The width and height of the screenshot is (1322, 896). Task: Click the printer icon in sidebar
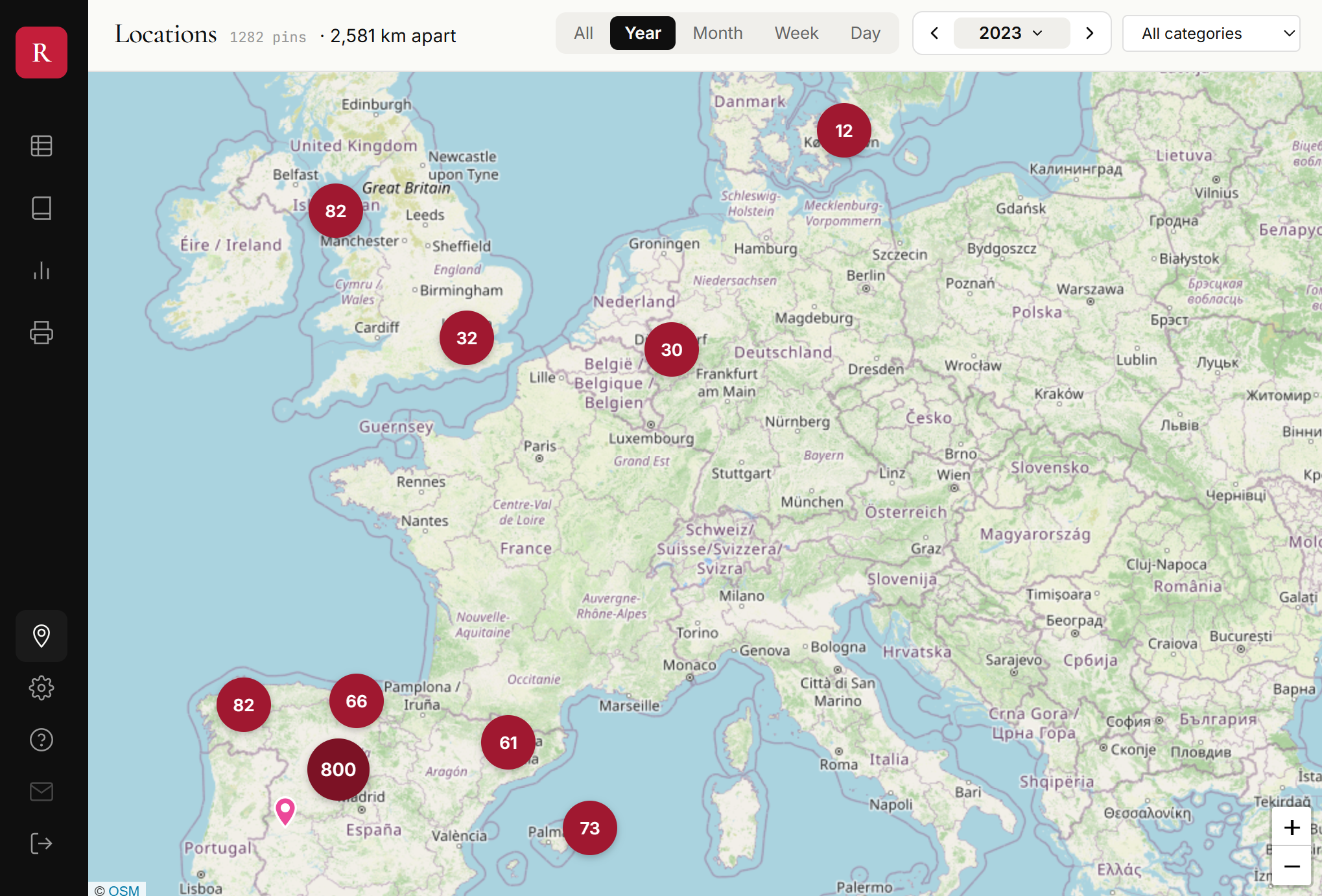[x=41, y=333]
